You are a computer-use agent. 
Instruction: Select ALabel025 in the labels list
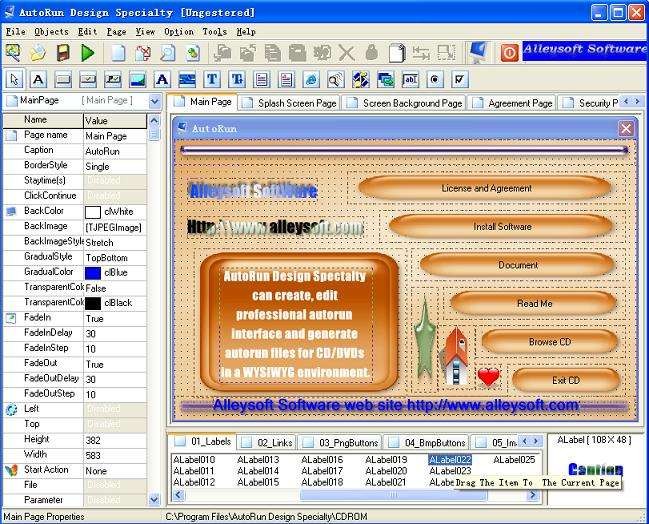click(514, 460)
